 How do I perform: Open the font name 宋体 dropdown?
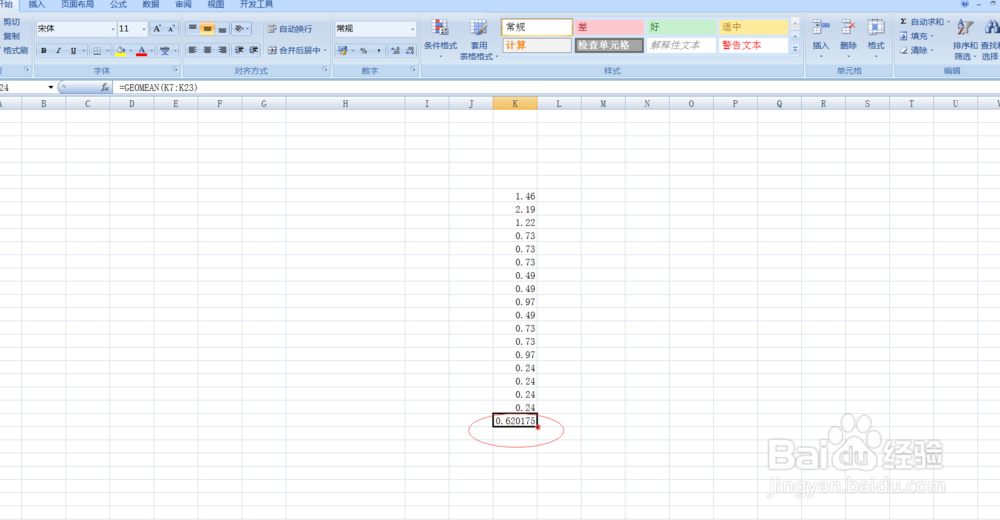coord(113,29)
